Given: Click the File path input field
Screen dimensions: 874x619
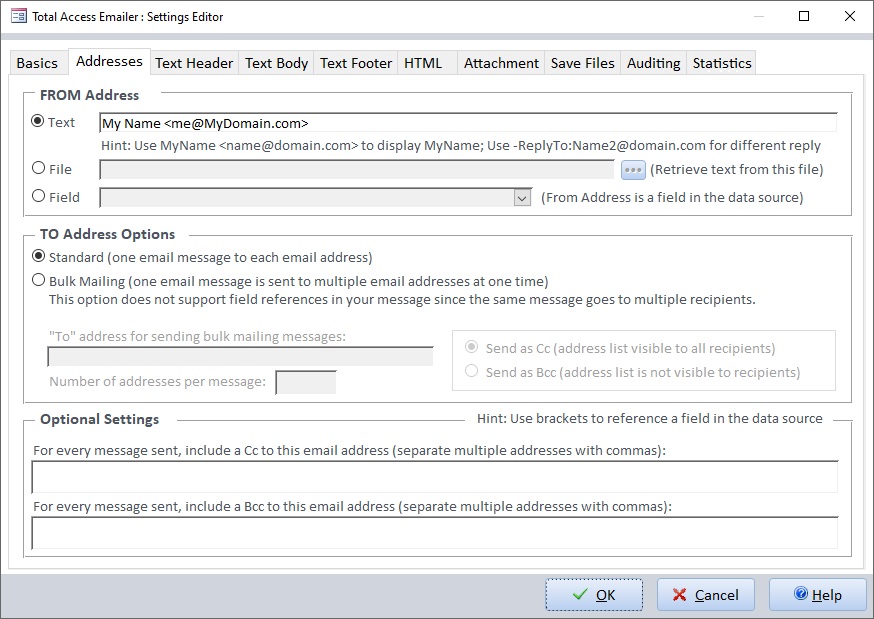Looking at the screenshot, I should (357, 169).
